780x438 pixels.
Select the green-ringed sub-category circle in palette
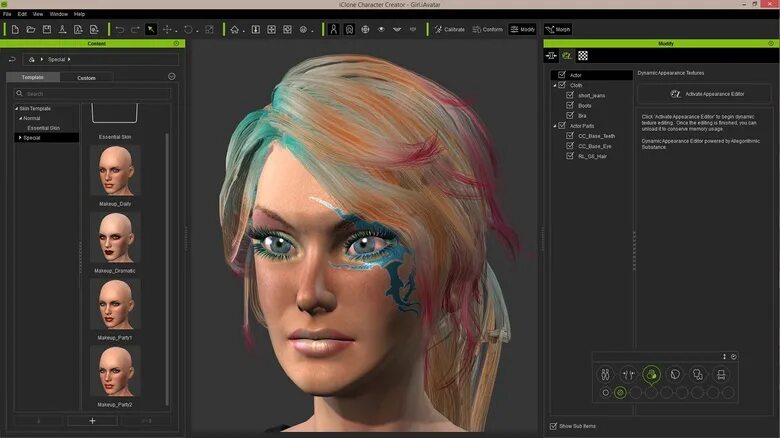(x=620, y=393)
